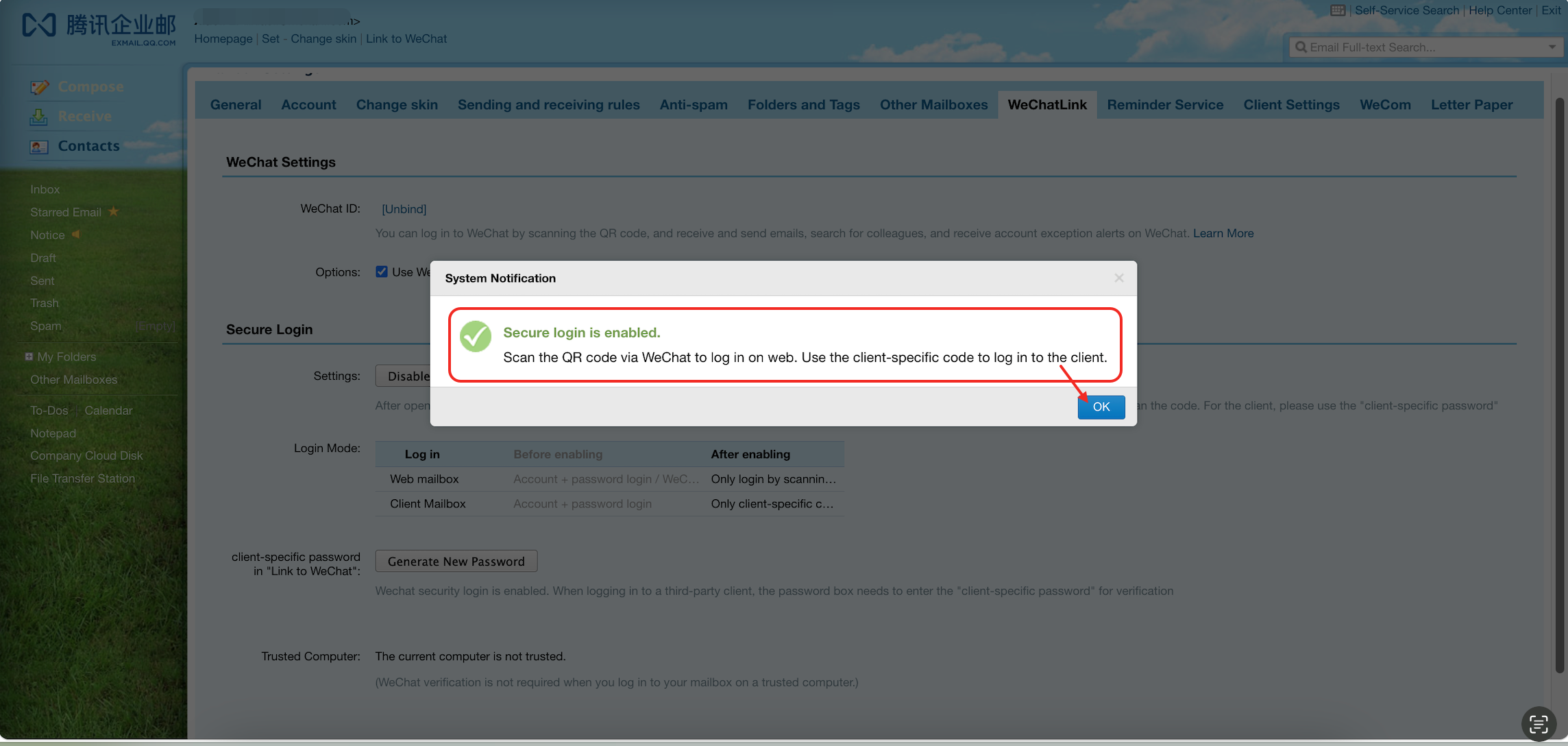Go to the Folders and Tags tab
Screen dimensions: 1568x746
pyautogui.click(x=803, y=105)
